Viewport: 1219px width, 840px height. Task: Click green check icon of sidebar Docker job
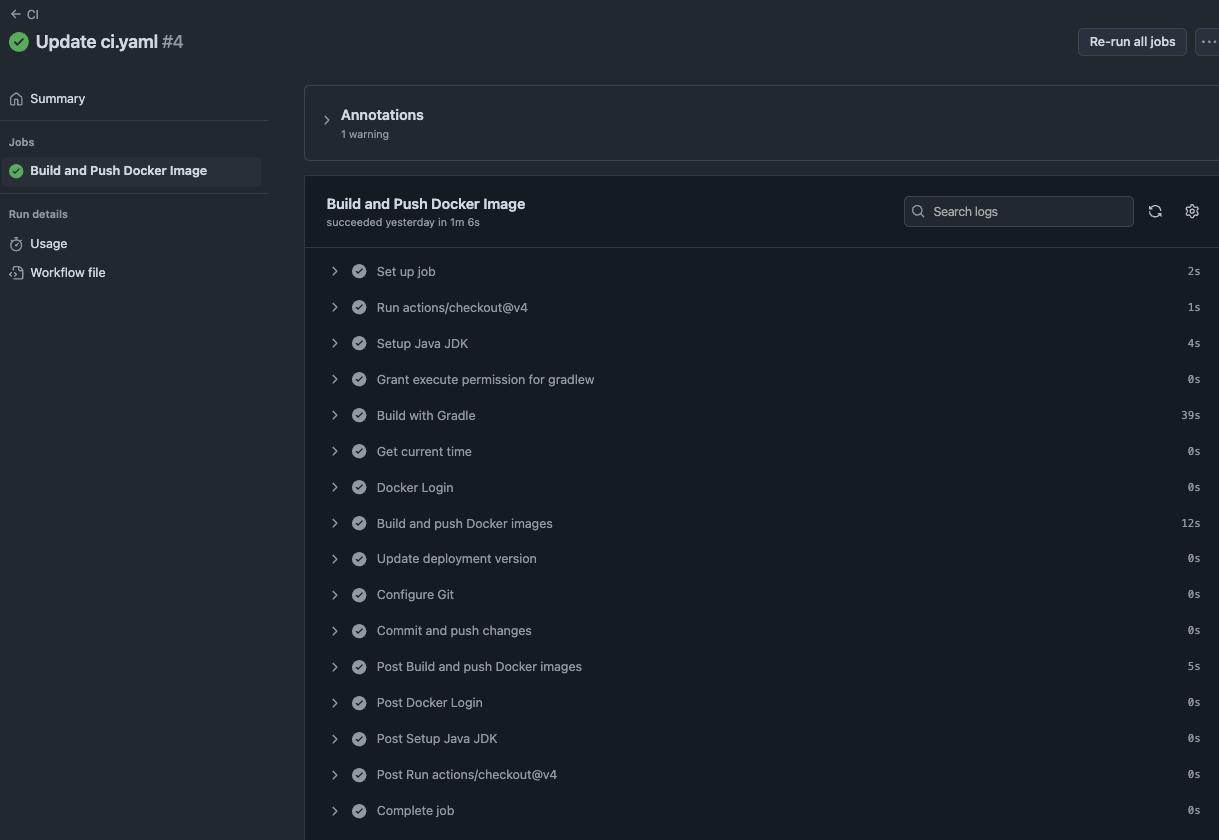pos(16,171)
